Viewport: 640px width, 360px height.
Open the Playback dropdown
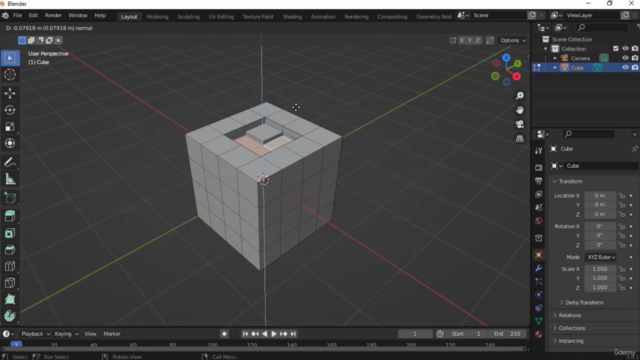coord(36,334)
